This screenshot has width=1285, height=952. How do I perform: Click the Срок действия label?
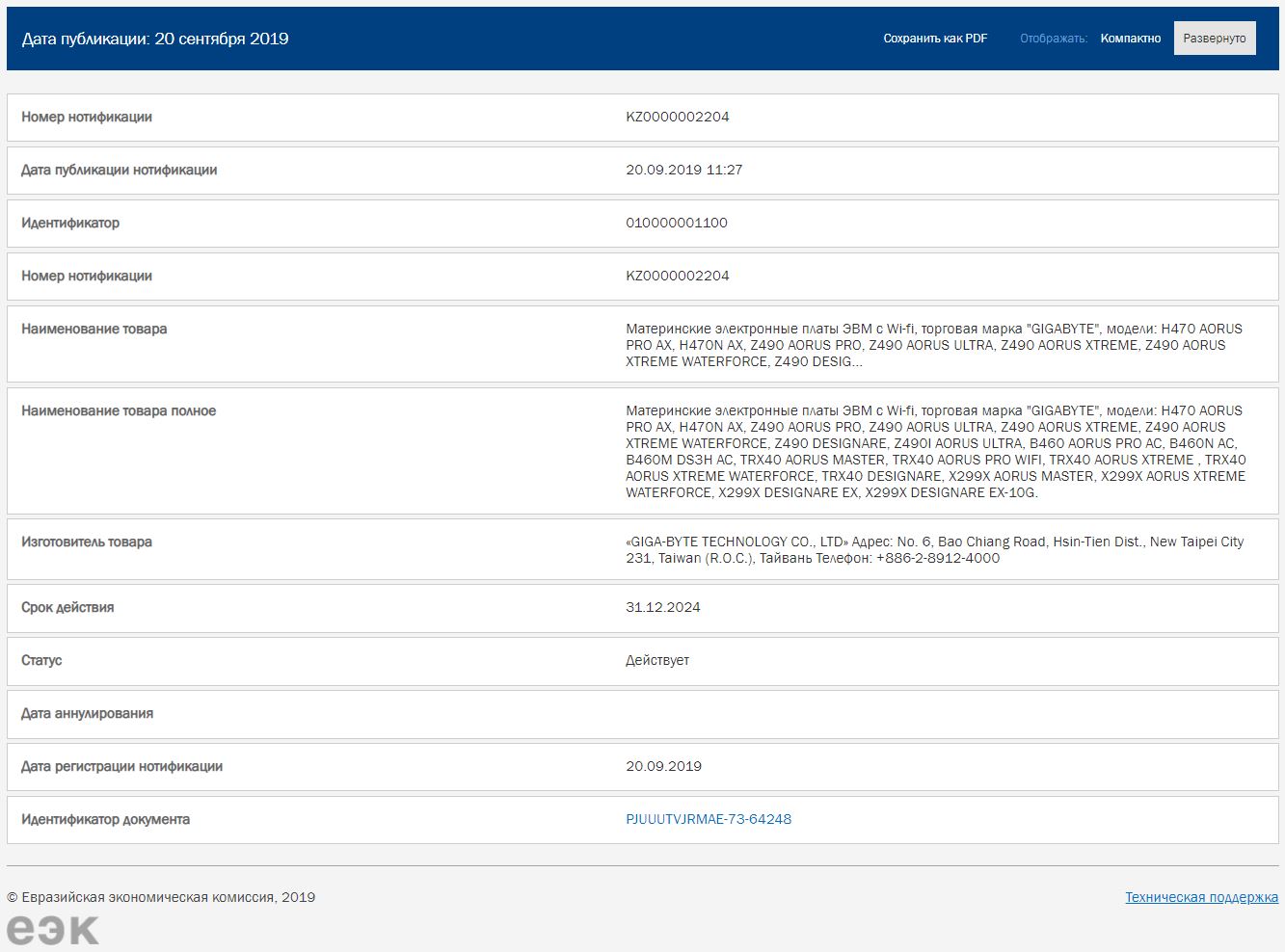[x=67, y=607]
